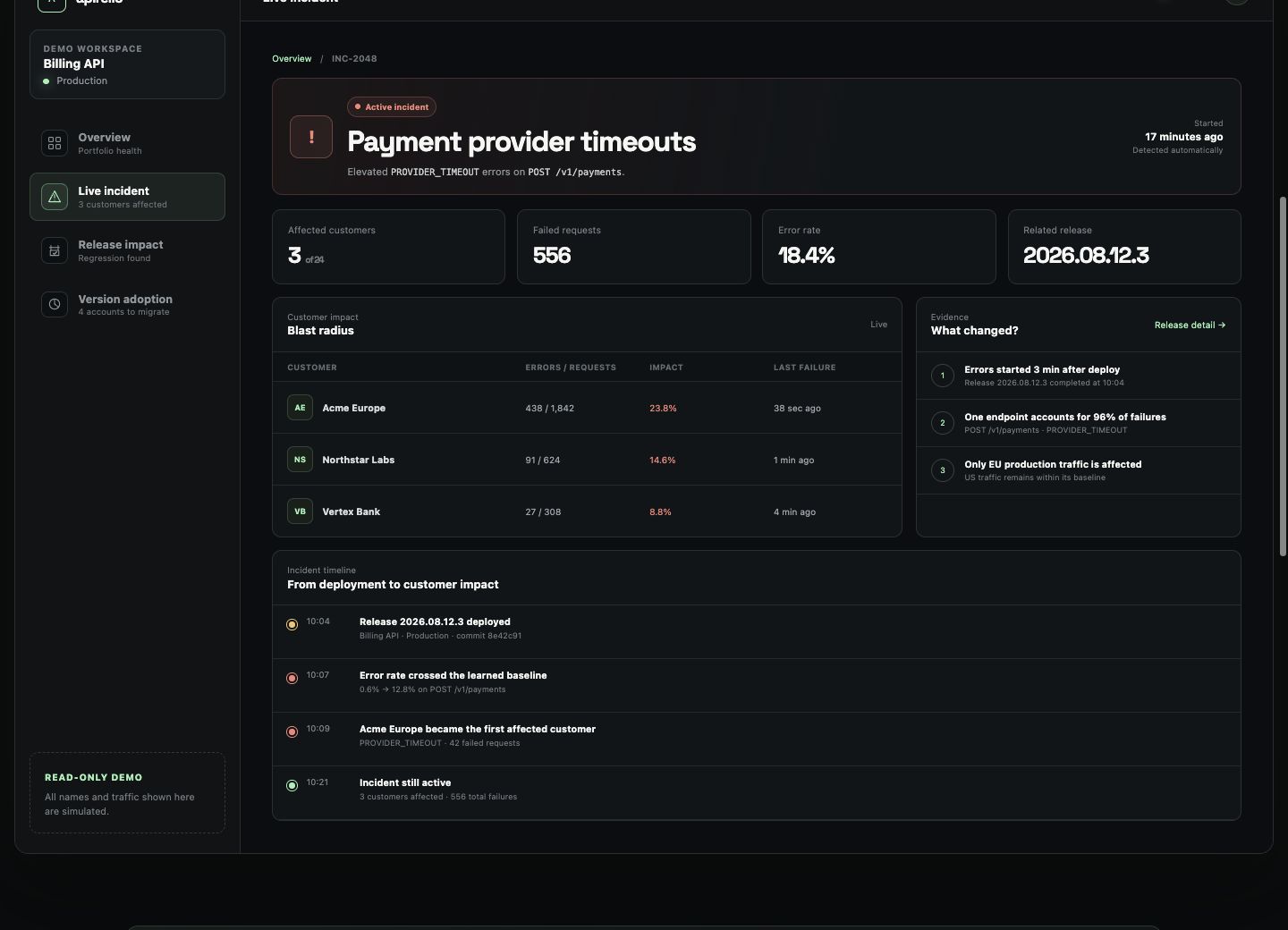Click the Error rate 18.4% card
The width and height of the screenshot is (1288, 930).
click(x=879, y=247)
